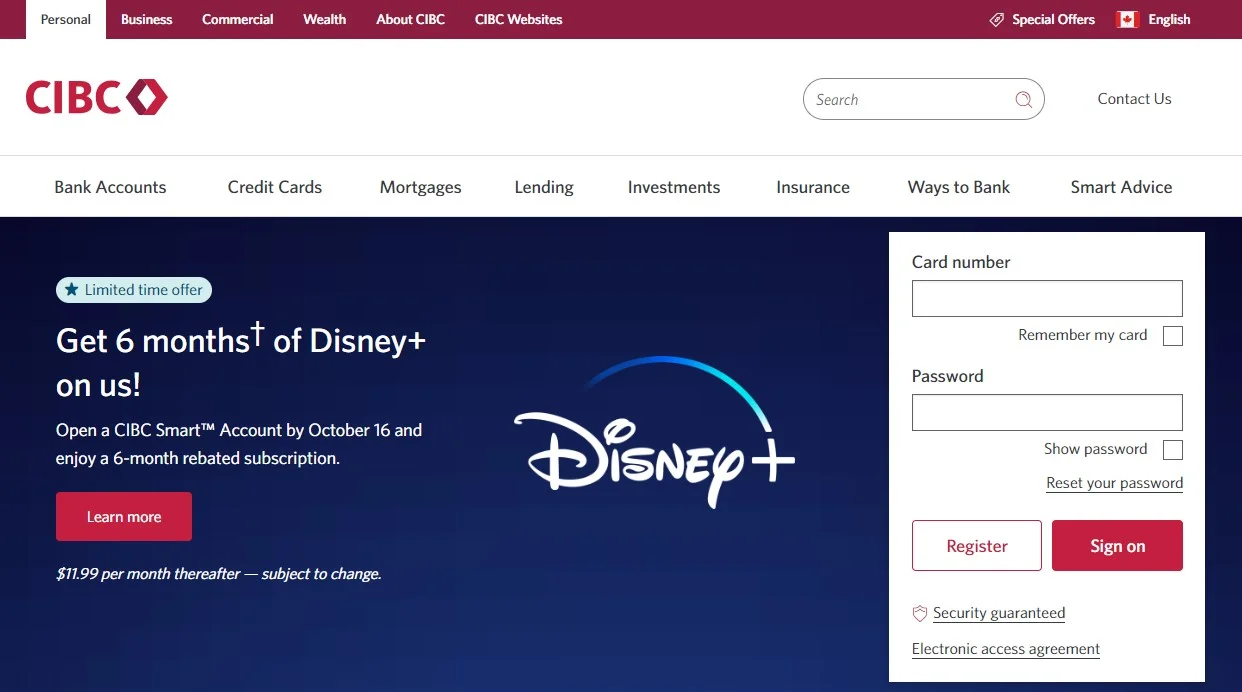Click the red Learn more button

(123, 516)
